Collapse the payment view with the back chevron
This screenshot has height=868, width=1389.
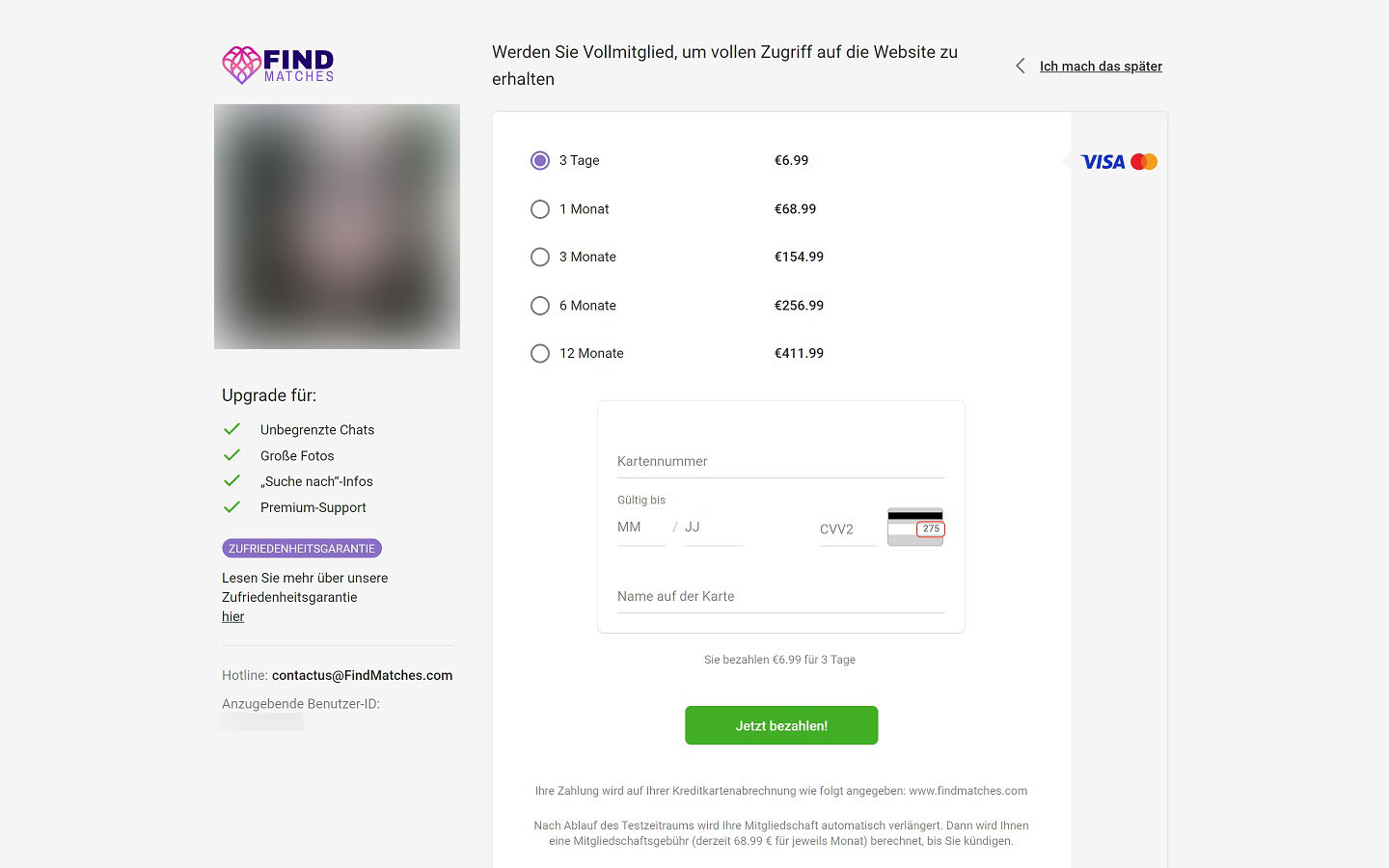click(1020, 66)
